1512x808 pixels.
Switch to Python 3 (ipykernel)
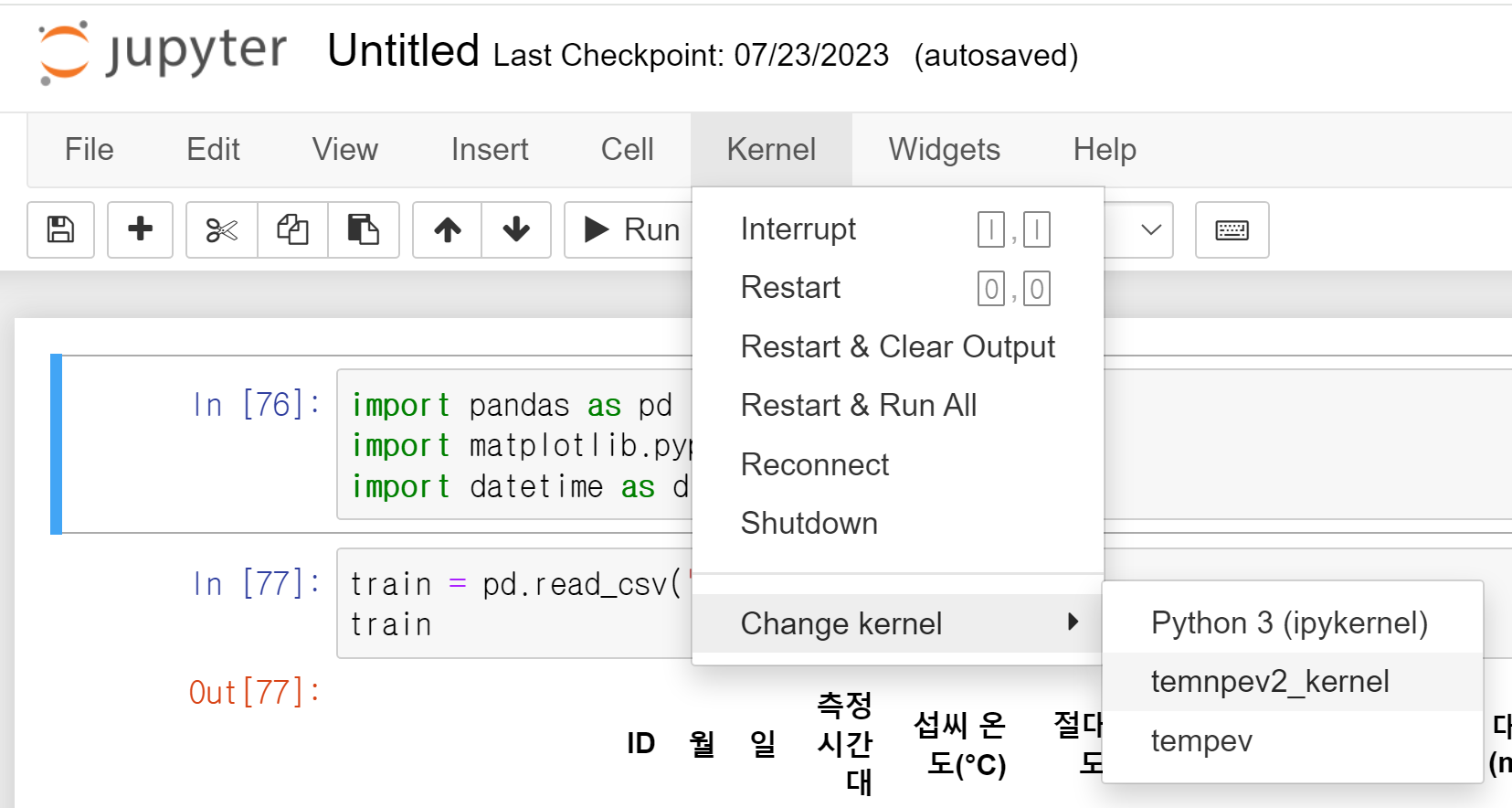click(x=1292, y=622)
